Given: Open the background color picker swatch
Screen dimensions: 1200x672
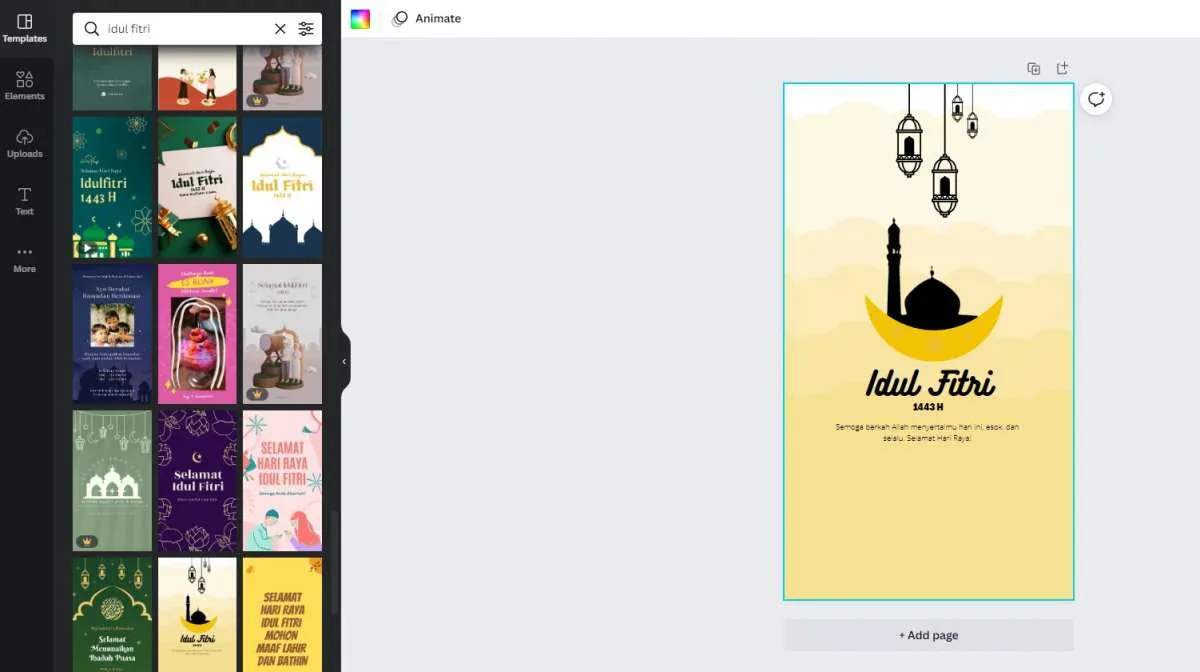Looking at the screenshot, I should click(360, 19).
